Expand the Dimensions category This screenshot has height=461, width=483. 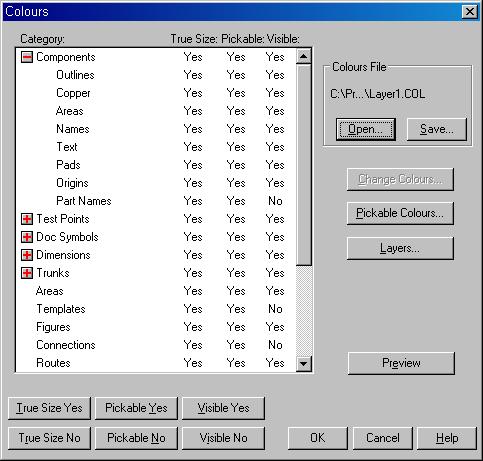point(27,255)
